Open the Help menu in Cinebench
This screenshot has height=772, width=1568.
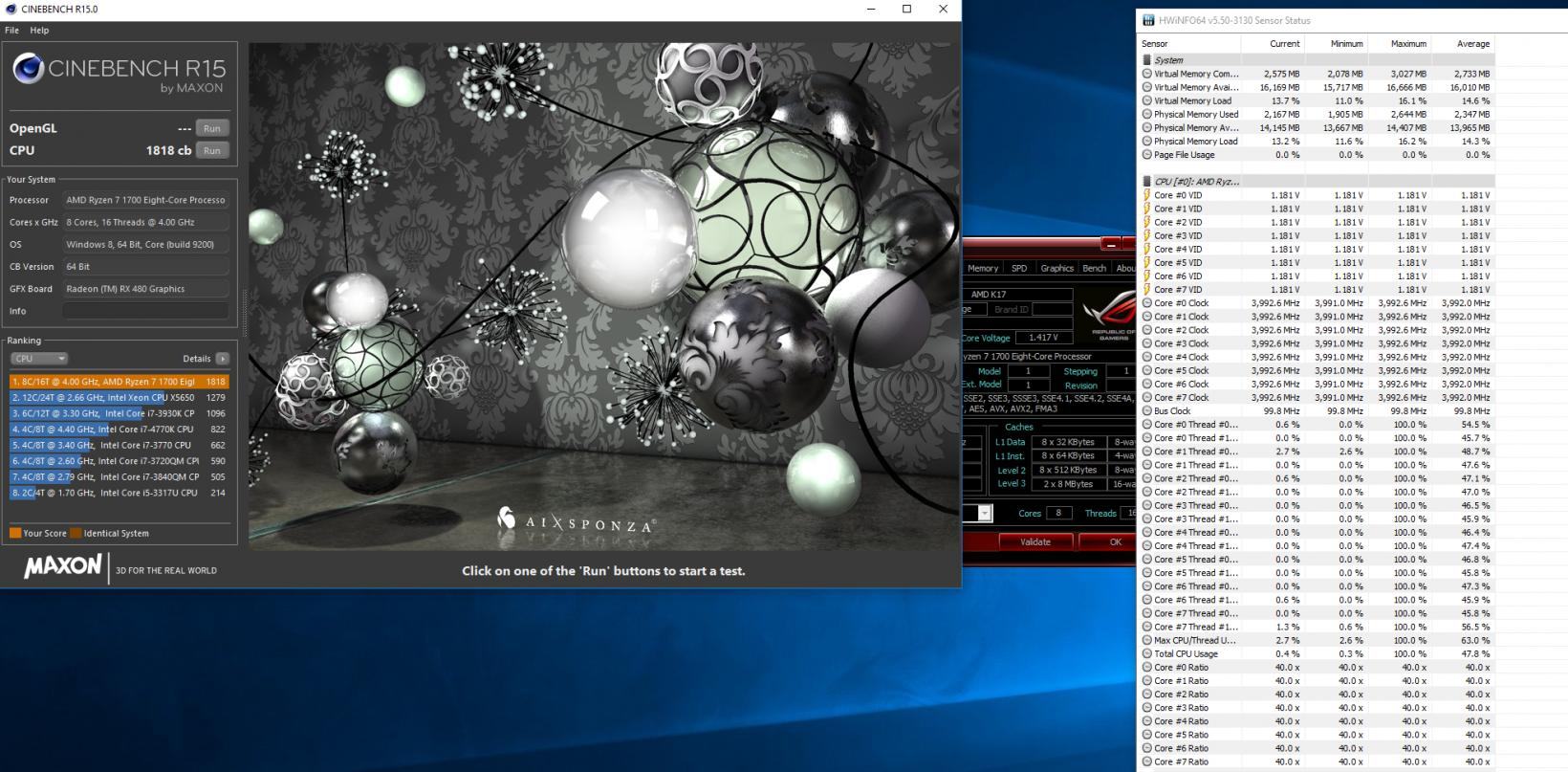click(39, 31)
